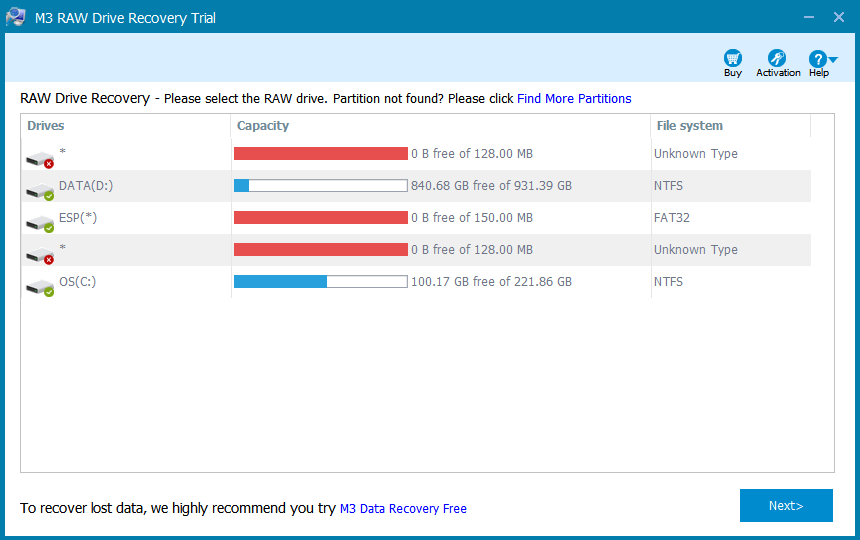Click the M3 app logo in title bar

click(x=16, y=17)
